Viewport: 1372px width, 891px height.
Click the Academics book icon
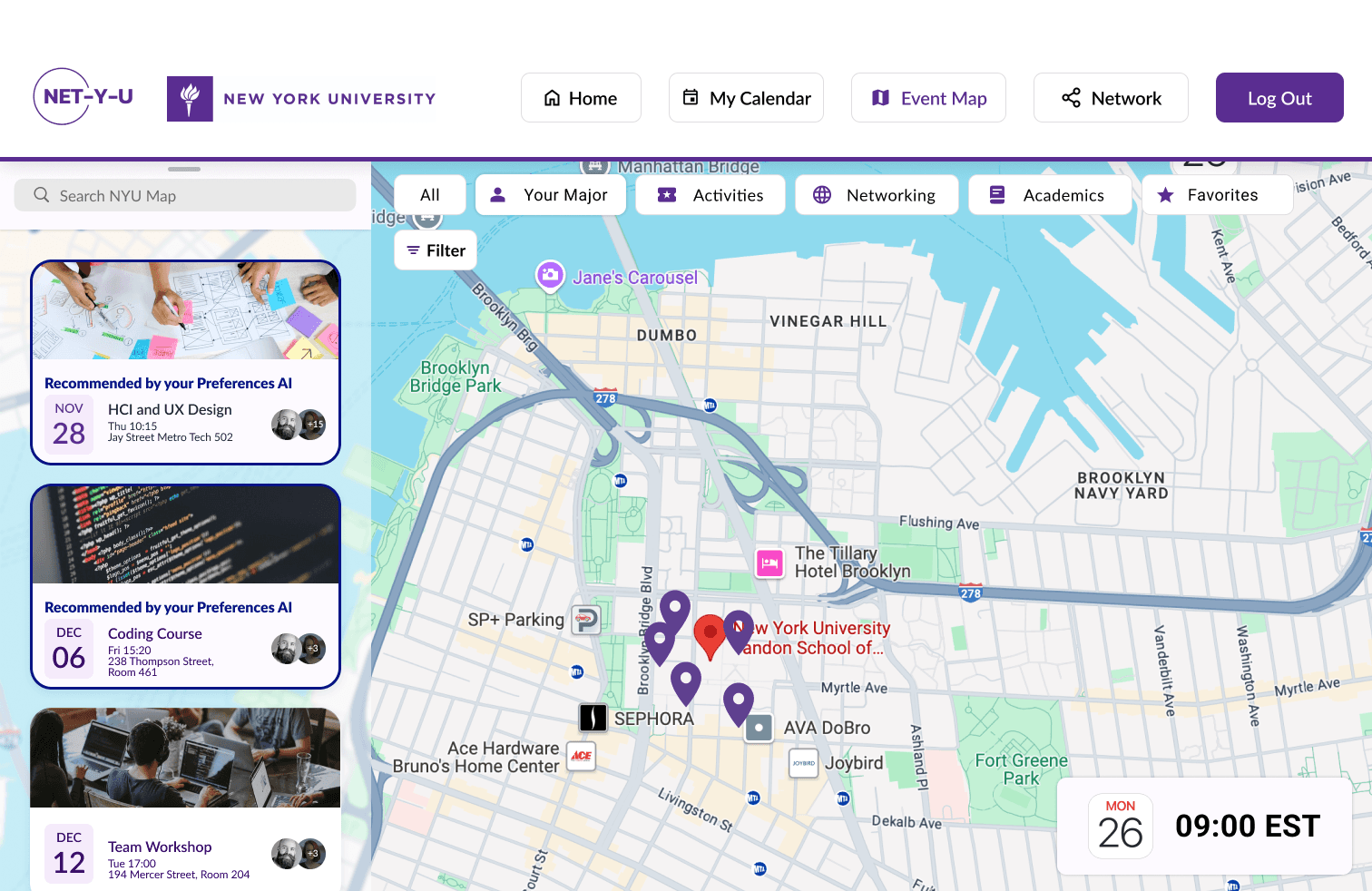[997, 195]
